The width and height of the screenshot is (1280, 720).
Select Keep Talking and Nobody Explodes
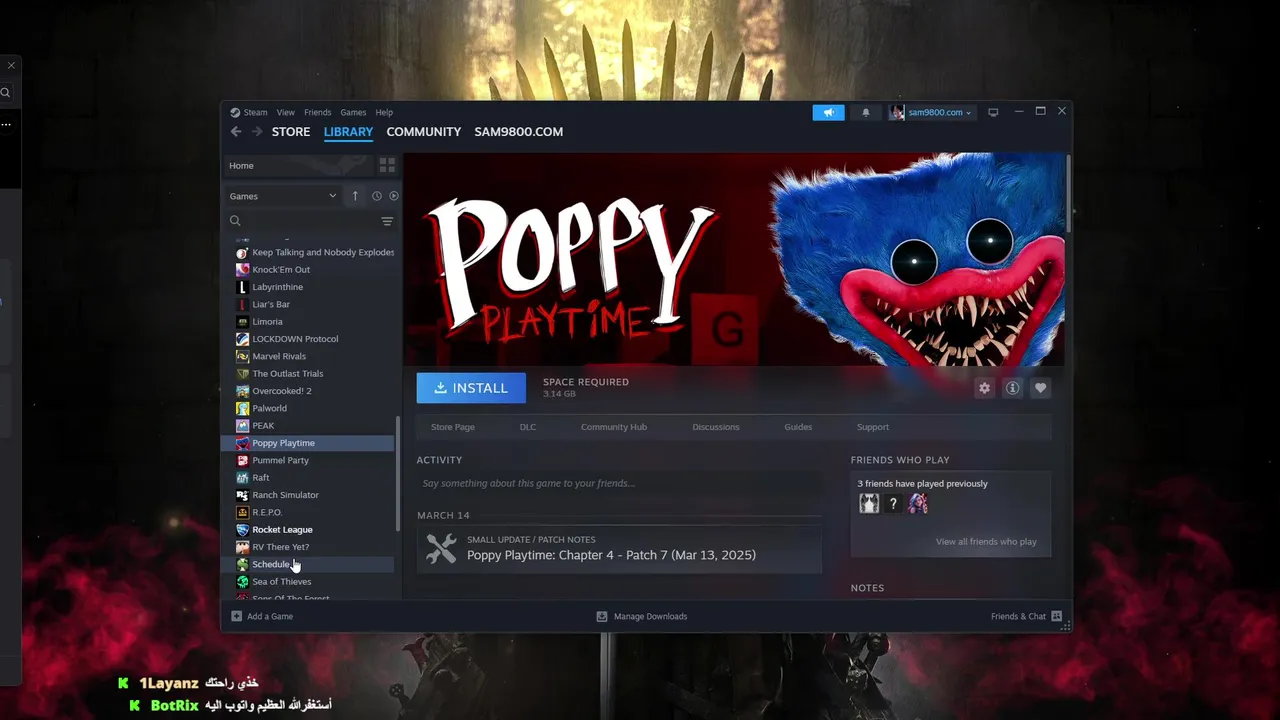pyautogui.click(x=314, y=252)
